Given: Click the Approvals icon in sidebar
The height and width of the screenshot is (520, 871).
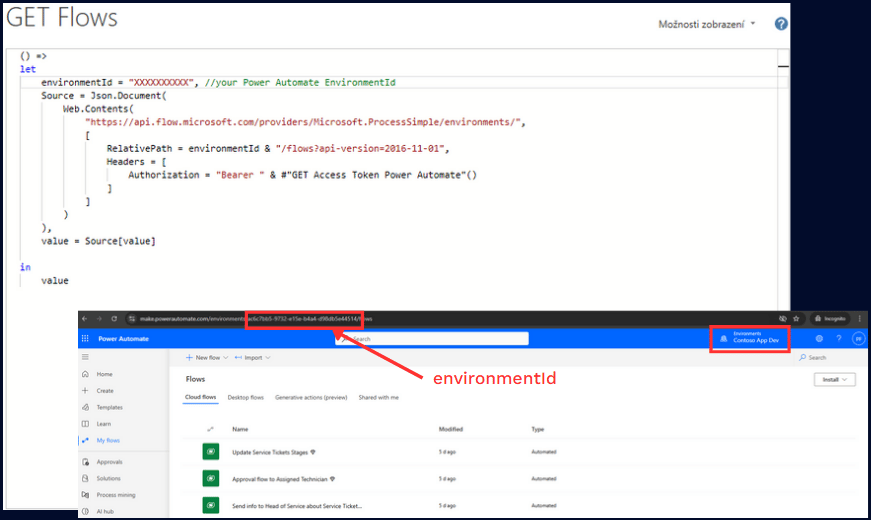Looking at the screenshot, I should 85,462.
